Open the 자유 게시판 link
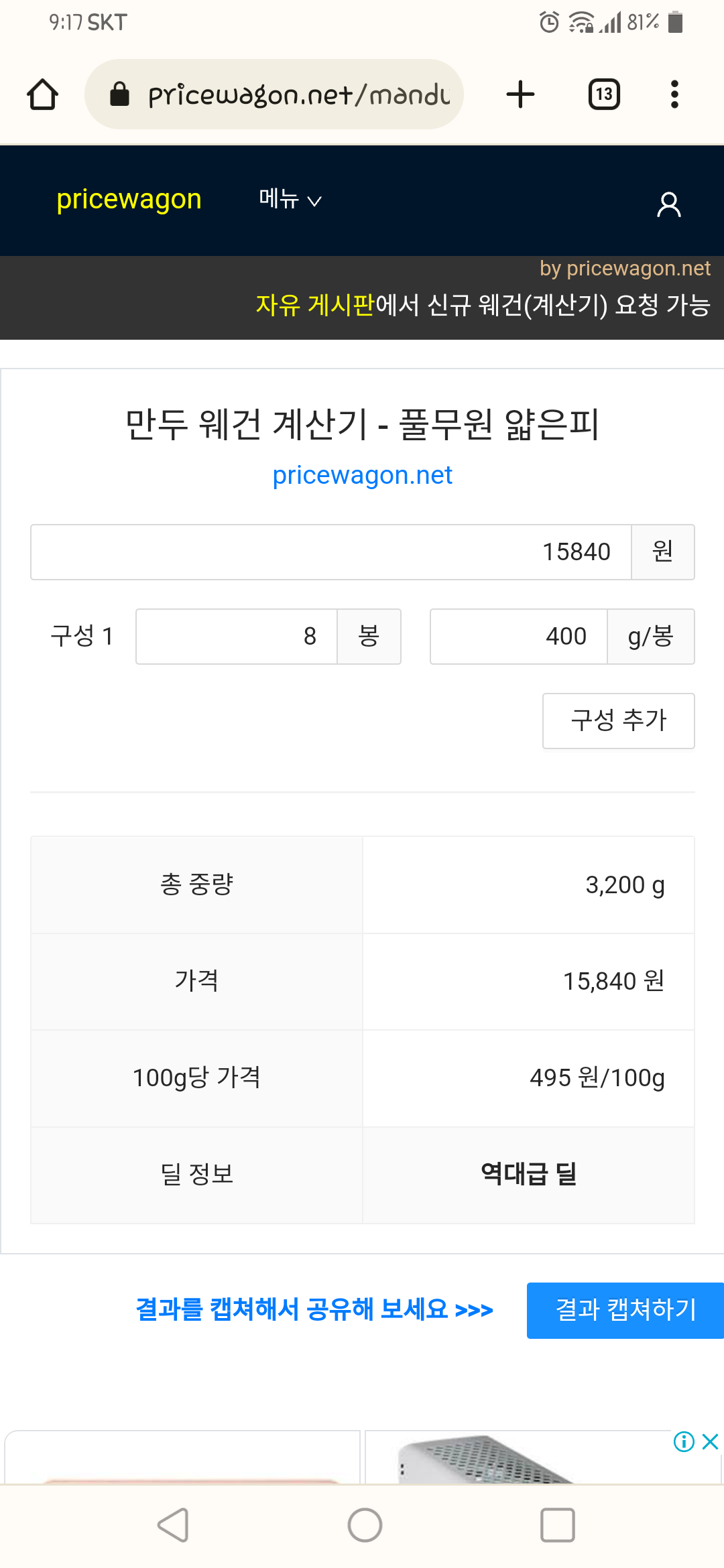The width and height of the screenshot is (724, 1568). pyautogui.click(x=315, y=306)
